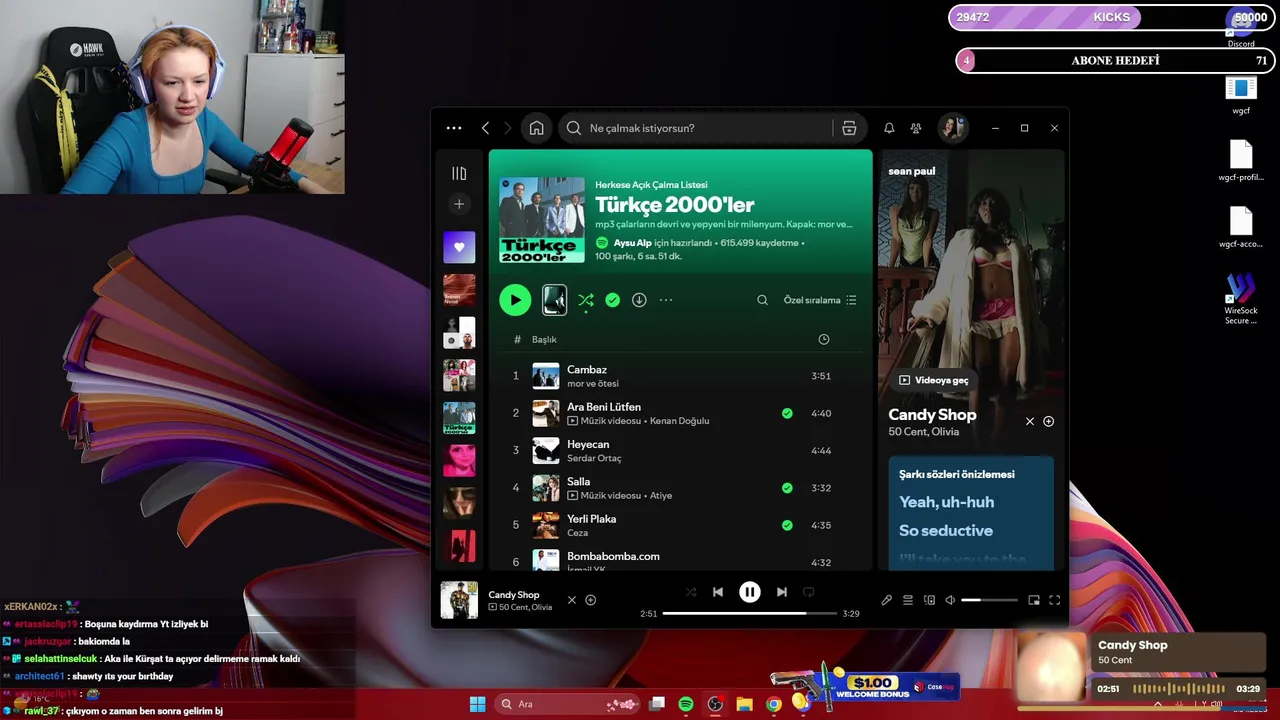Open artist 'Kenan Doğulu' link

coord(679,421)
